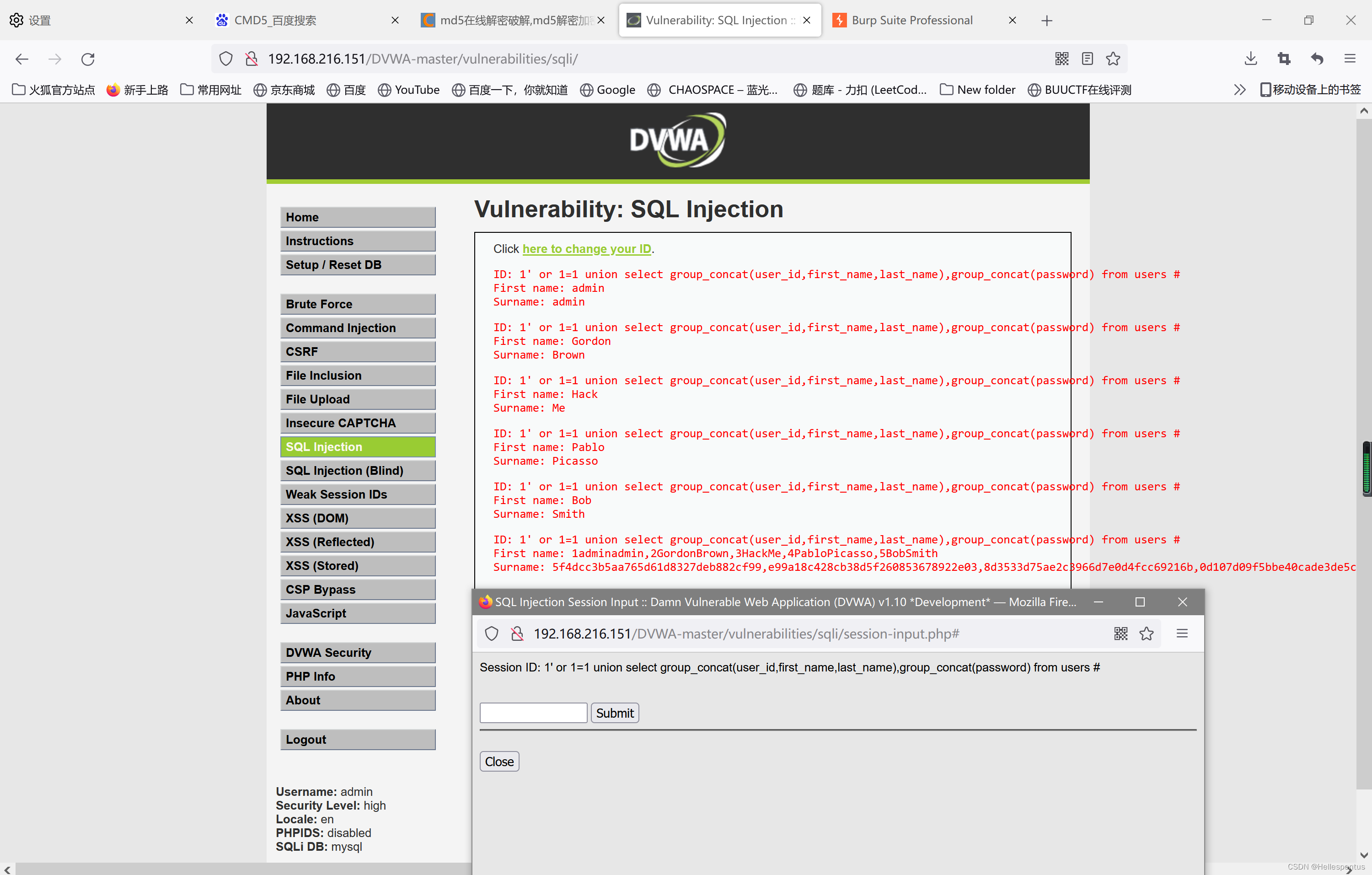Select the Vulnerability: SQL Injection tab
The image size is (1372, 875).
pyautogui.click(x=720, y=21)
